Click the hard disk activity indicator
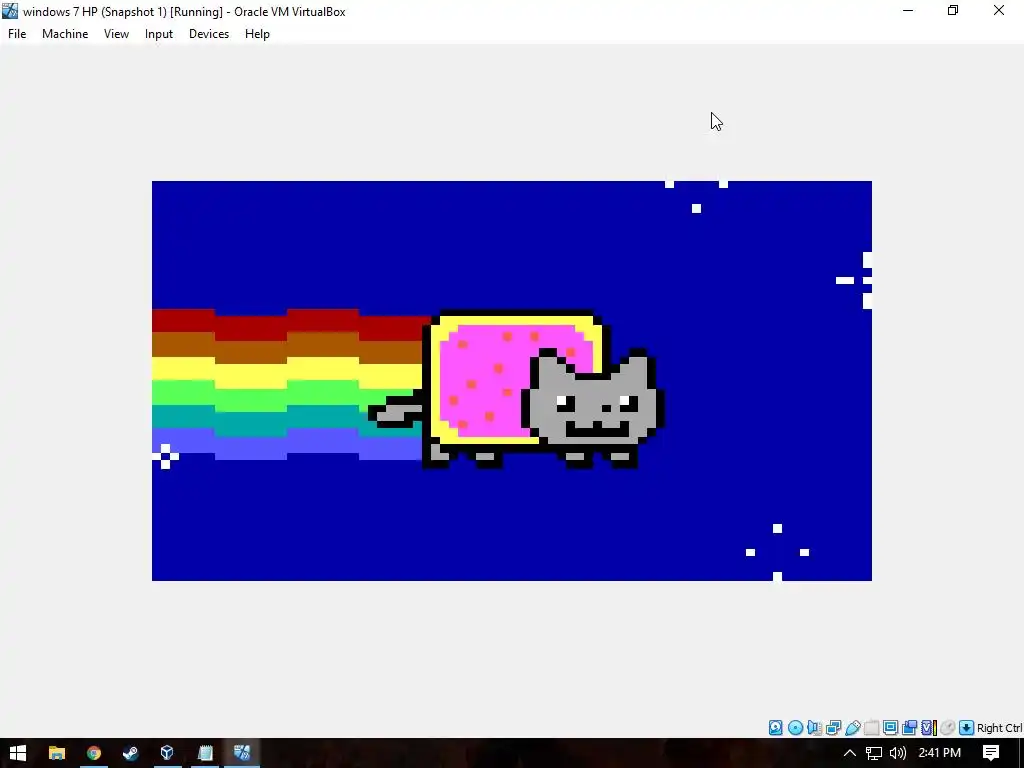1024x768 pixels. coord(775,728)
